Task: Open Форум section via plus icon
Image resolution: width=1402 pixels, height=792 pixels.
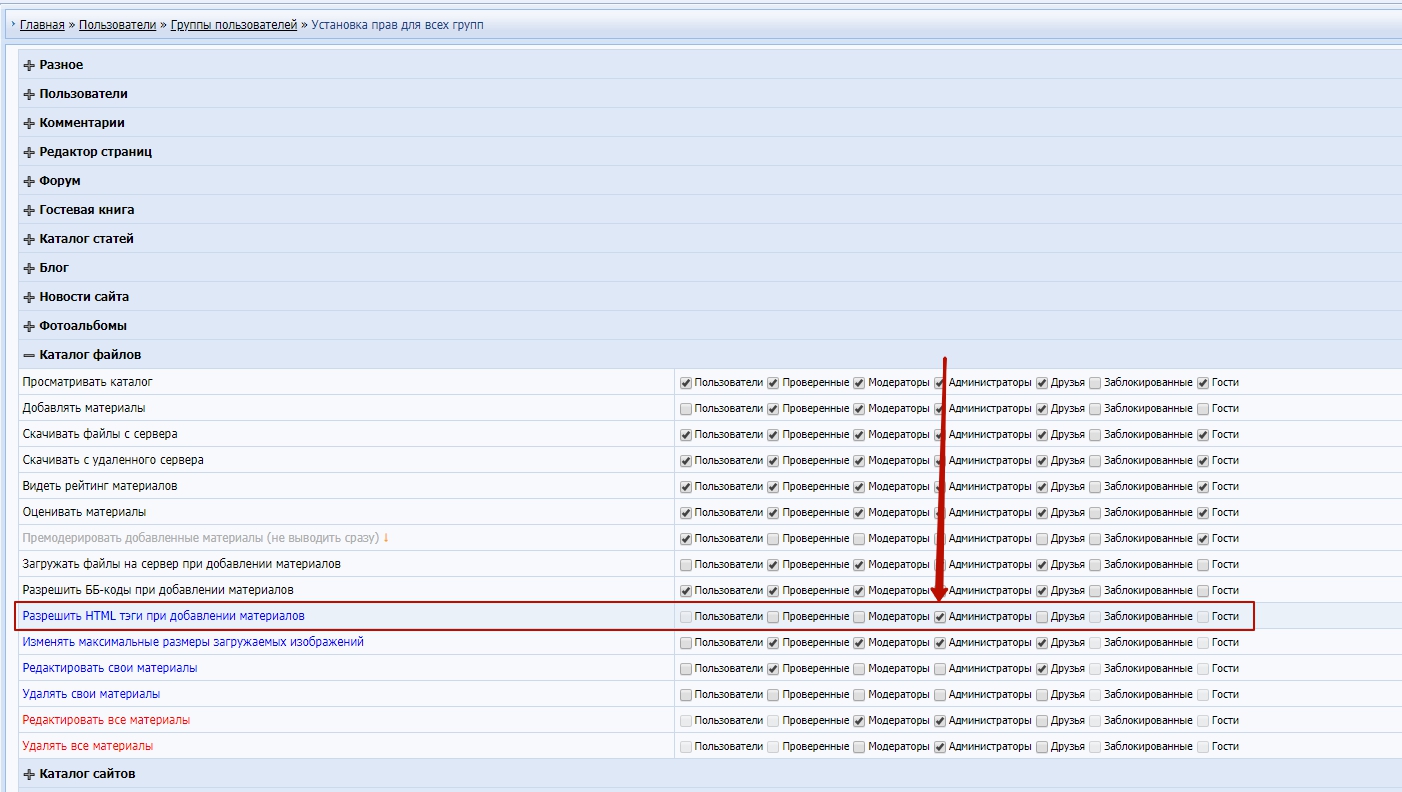Action: (x=29, y=181)
